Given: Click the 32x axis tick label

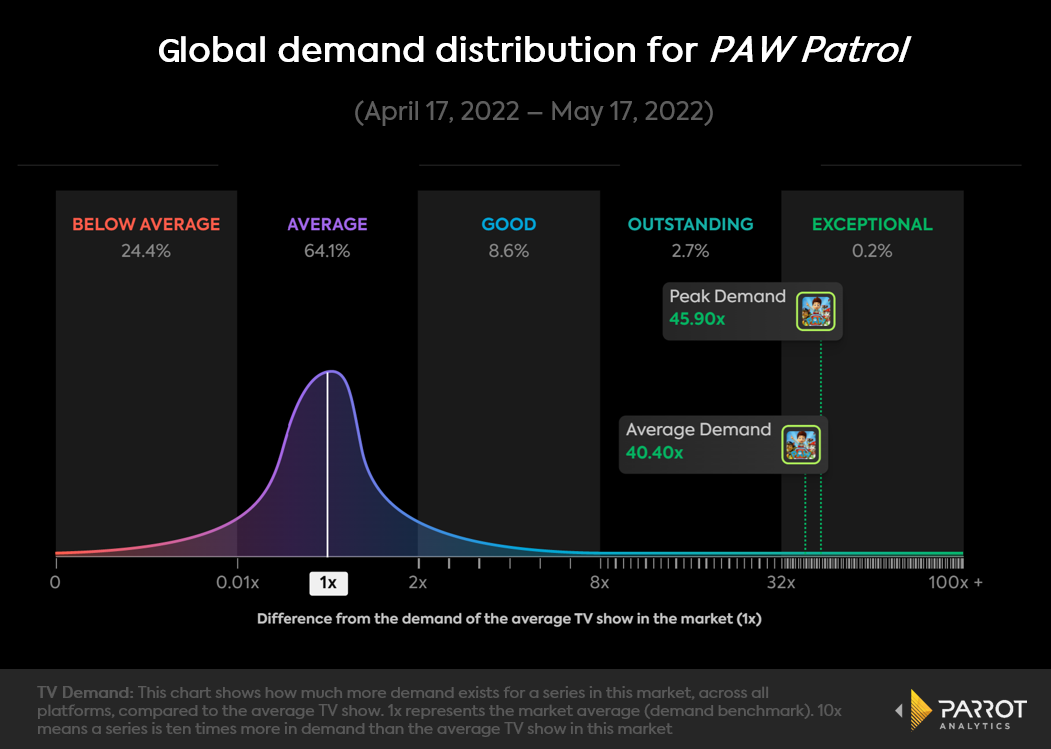Looking at the screenshot, I should (x=781, y=583).
